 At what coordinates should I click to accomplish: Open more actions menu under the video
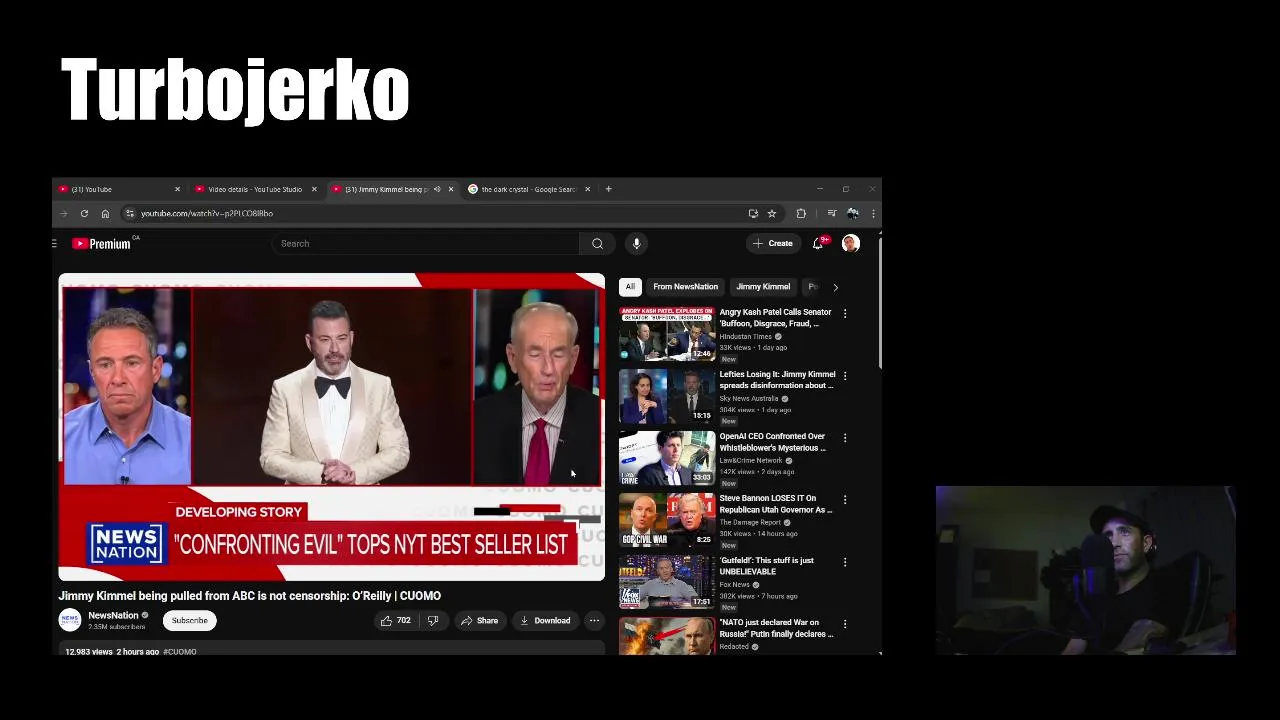(x=594, y=620)
